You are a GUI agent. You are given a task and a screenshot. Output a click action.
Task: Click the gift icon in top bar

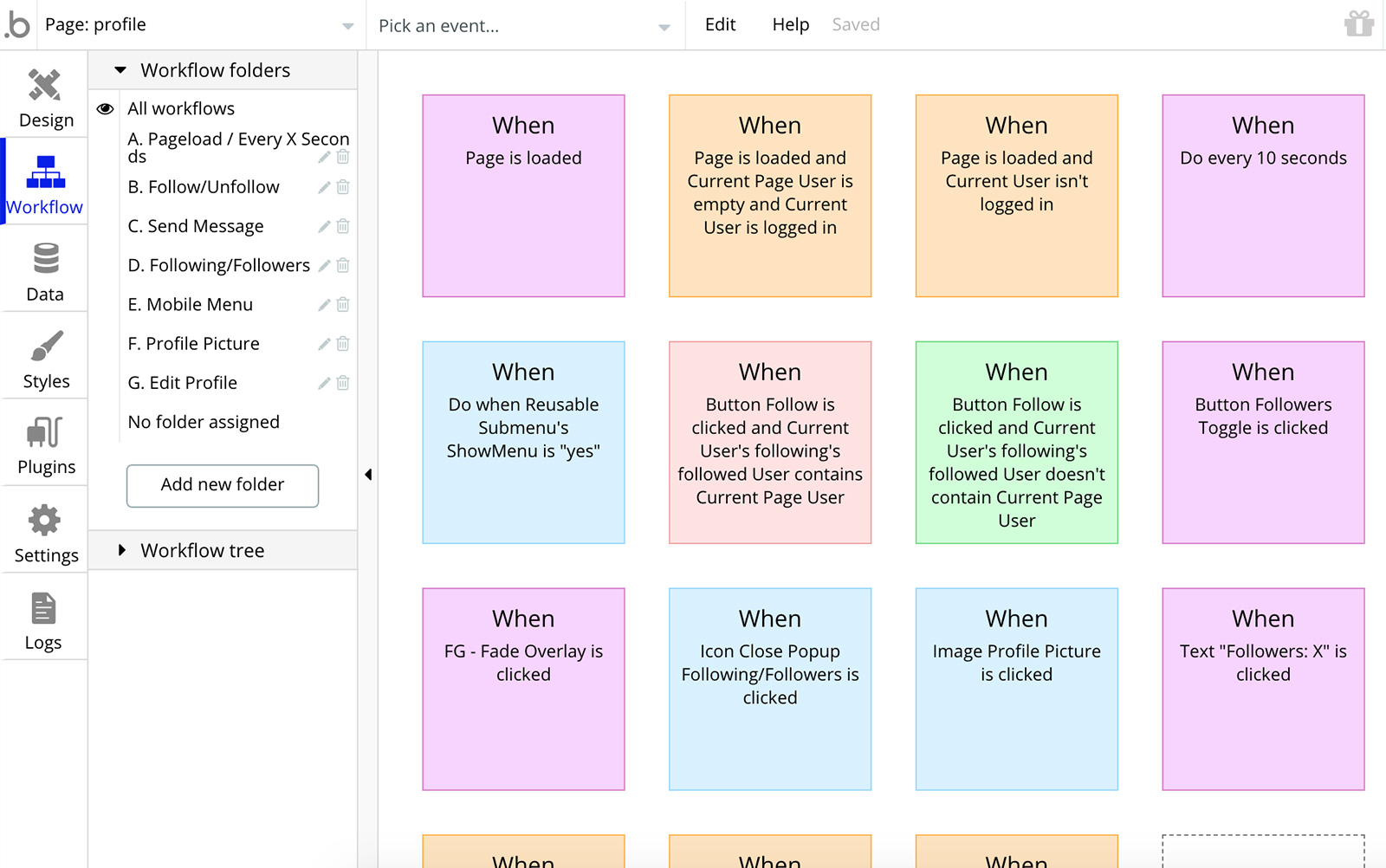coord(1359,23)
